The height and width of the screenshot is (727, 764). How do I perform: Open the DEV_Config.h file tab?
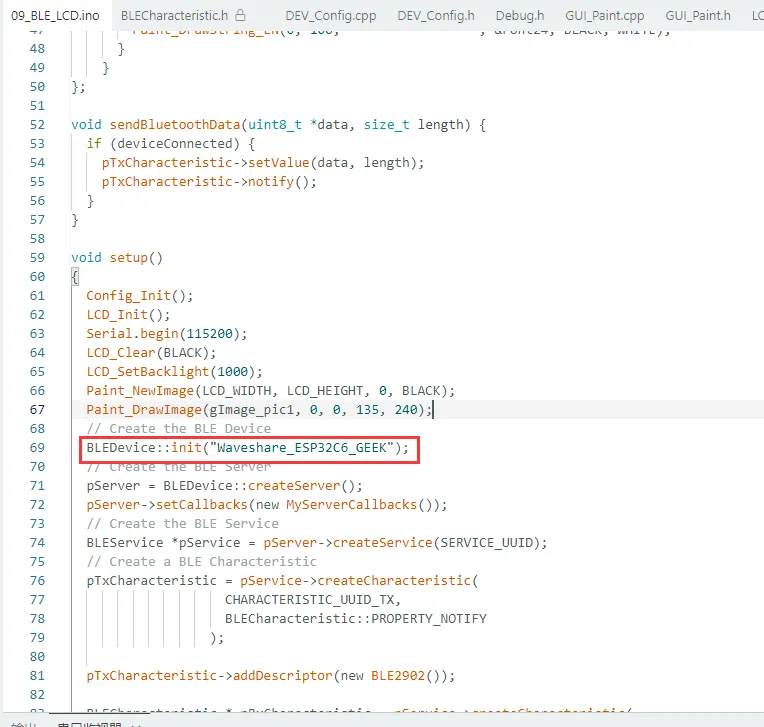[x=435, y=16]
